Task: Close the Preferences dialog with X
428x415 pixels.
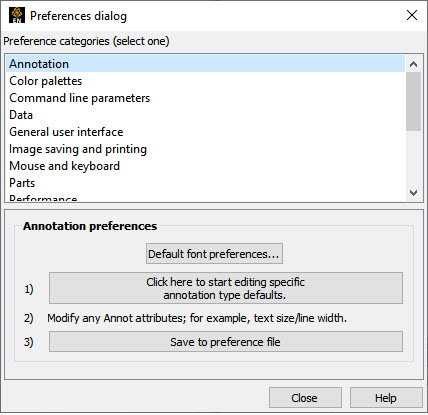Action: click(412, 15)
